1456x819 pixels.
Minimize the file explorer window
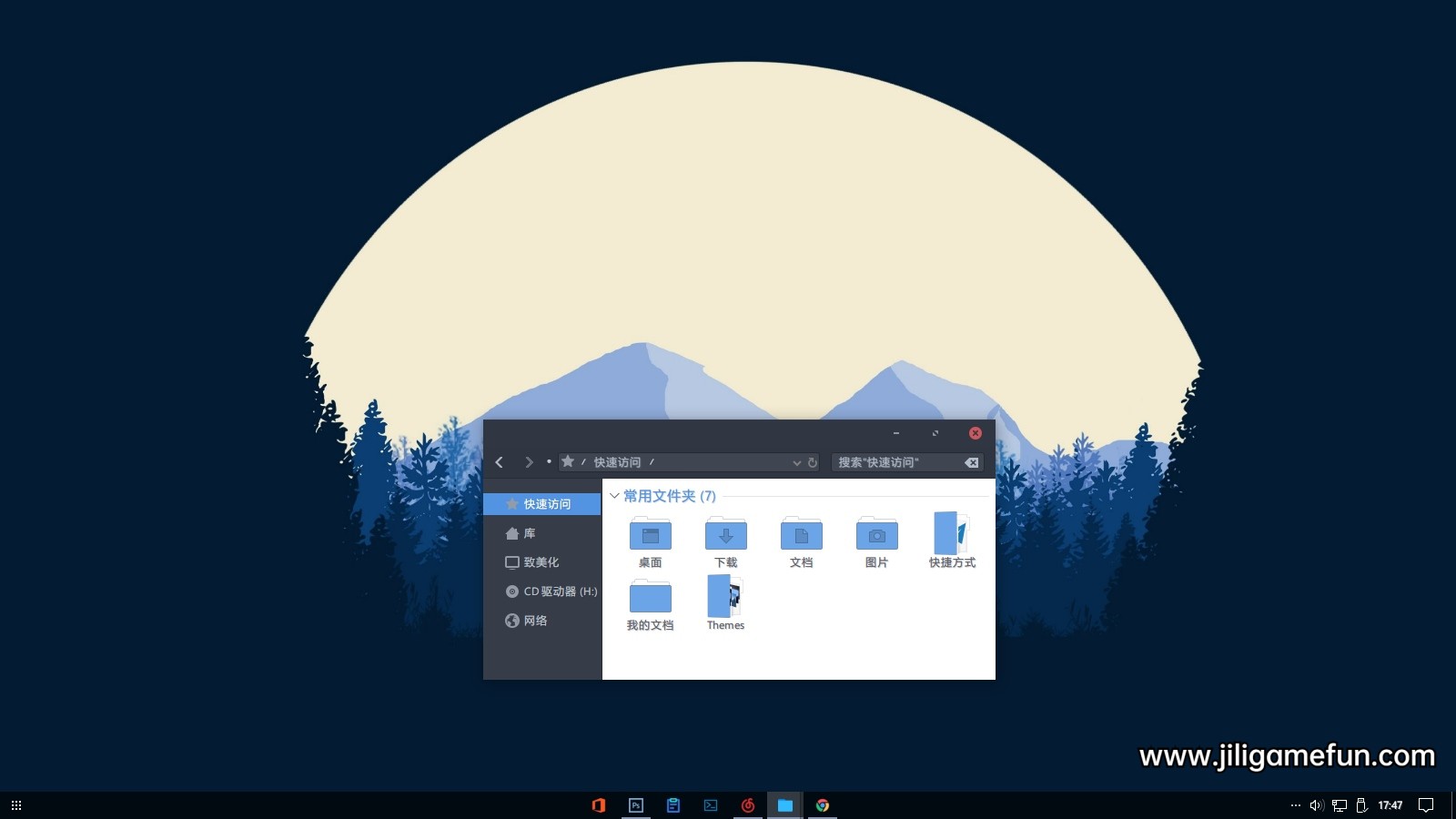coord(896,433)
